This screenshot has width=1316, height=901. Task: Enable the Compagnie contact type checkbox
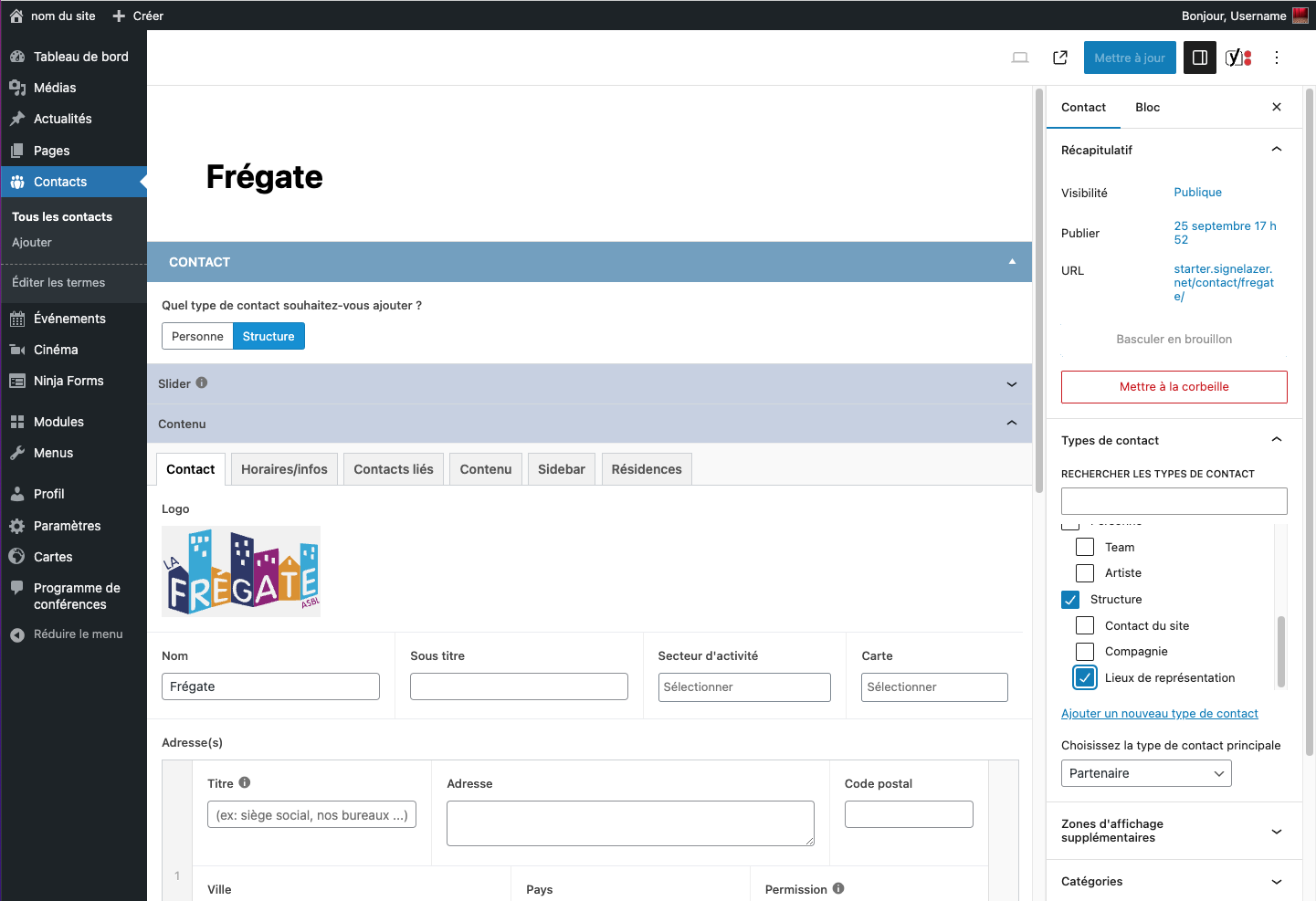click(1084, 651)
